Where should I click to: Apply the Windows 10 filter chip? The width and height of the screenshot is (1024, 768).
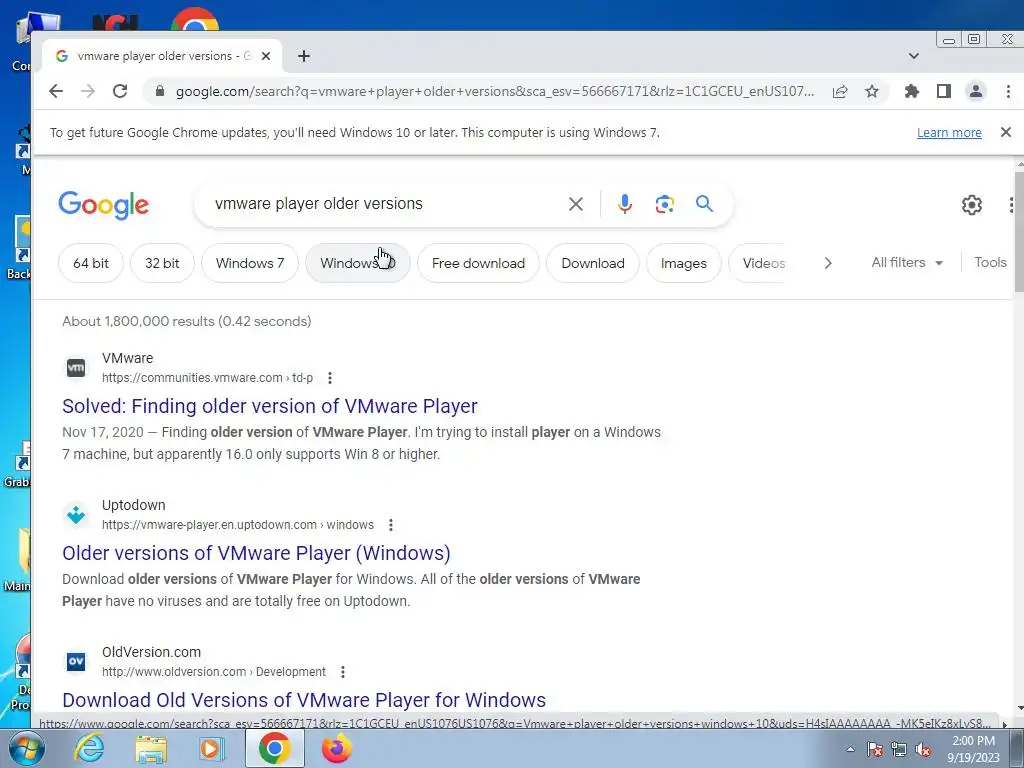tap(357, 263)
